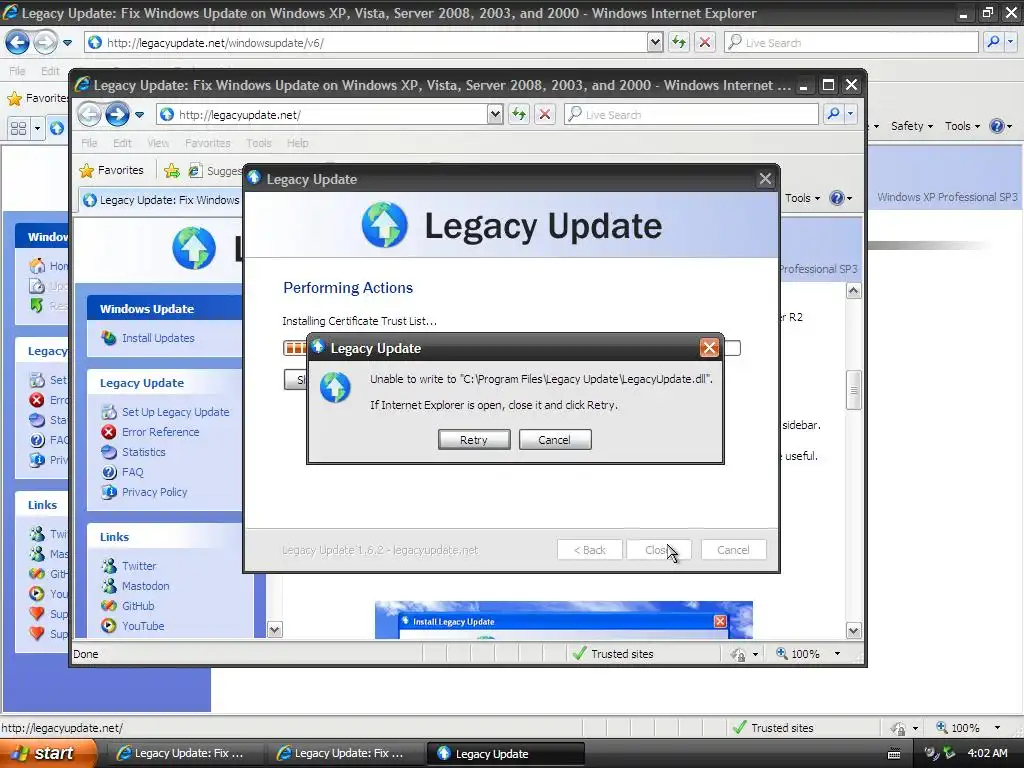Click Refresh icon in front IE window
Viewport: 1024px width, 768px height.
(519, 115)
